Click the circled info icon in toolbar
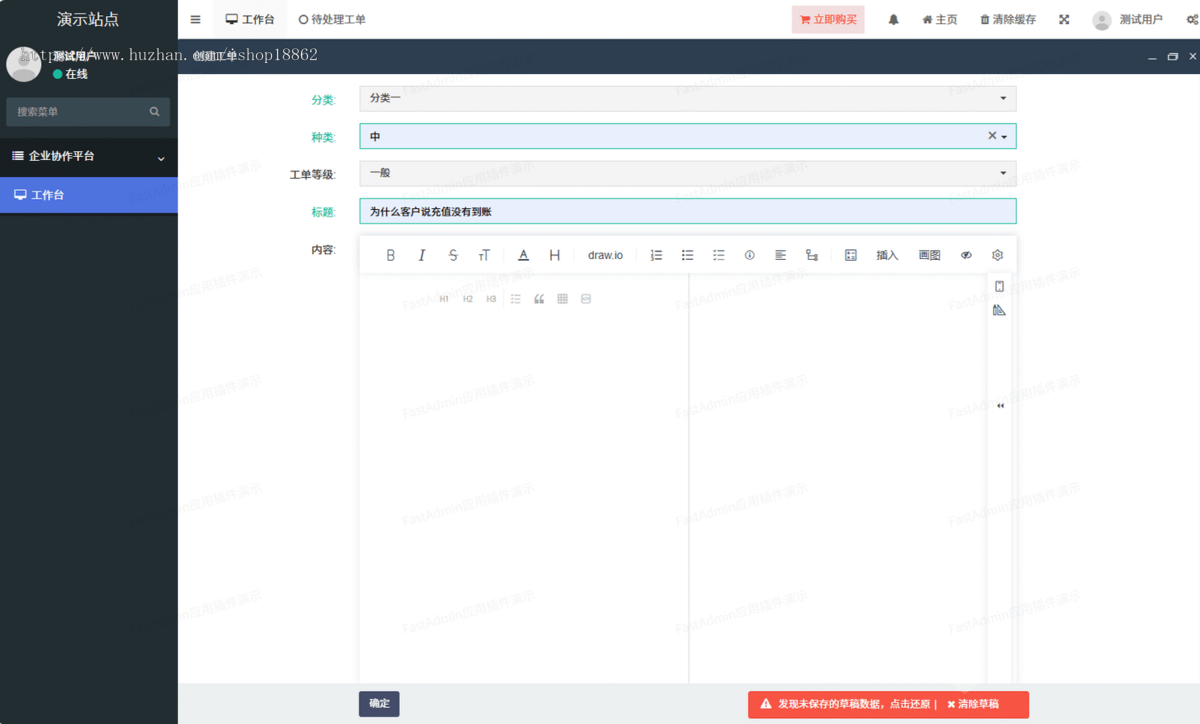This screenshot has width=1200, height=724. (x=749, y=255)
